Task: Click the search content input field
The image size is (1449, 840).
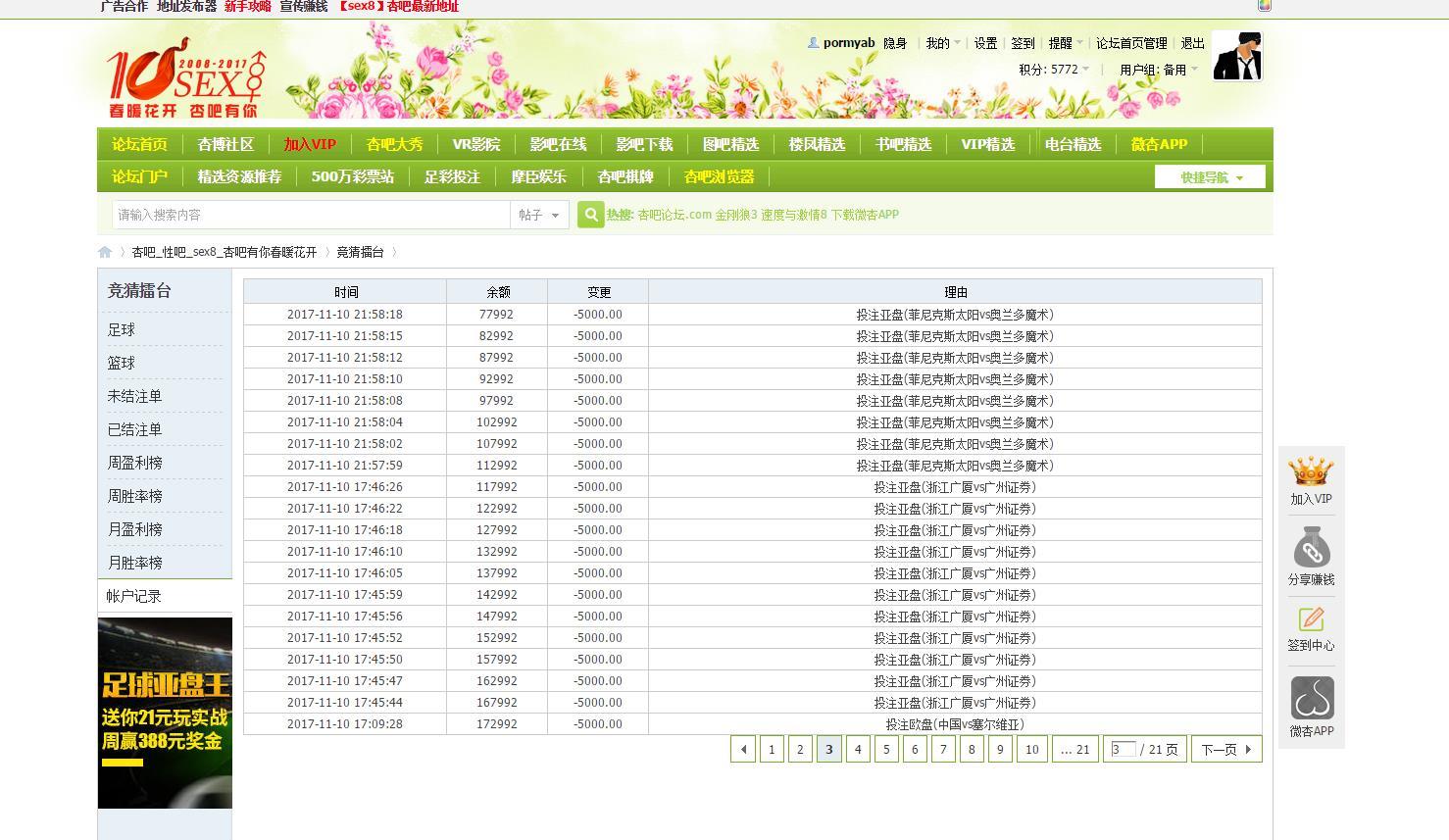Action: point(311,215)
